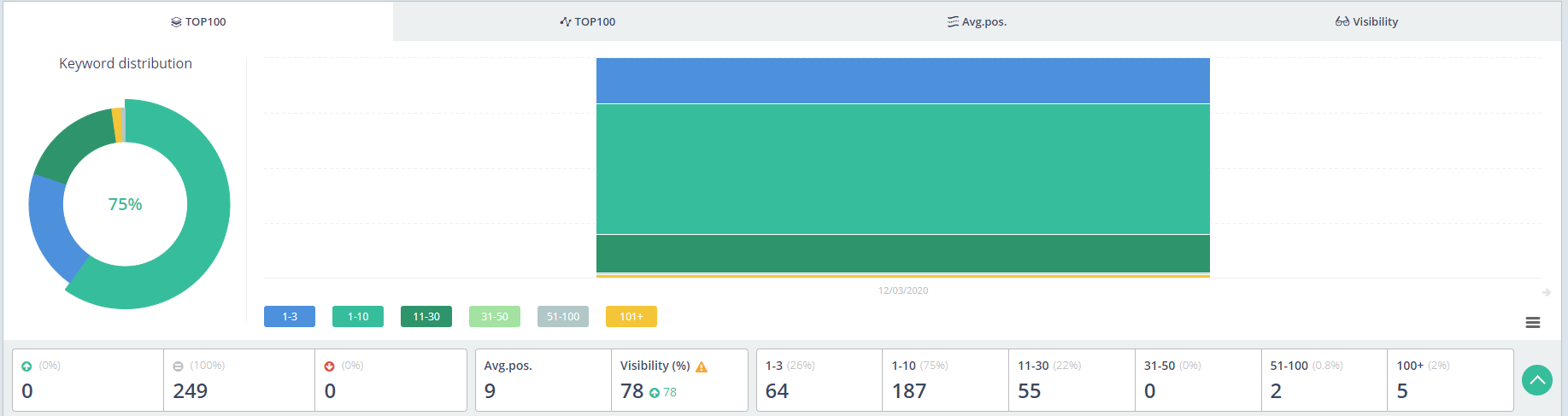Toggle the 1-3 legend series
The height and width of the screenshot is (416, 1568).
290,317
